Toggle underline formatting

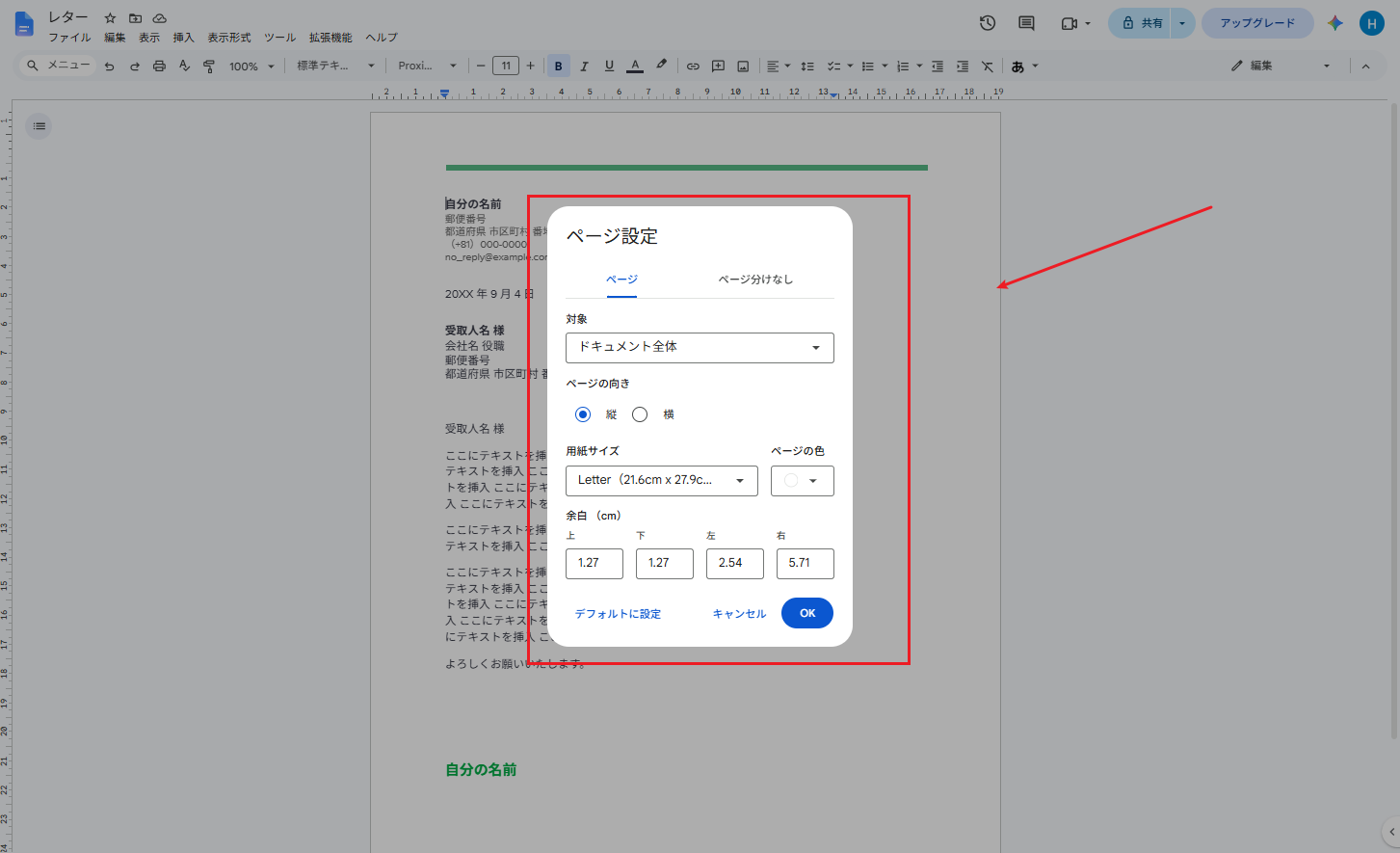tap(609, 67)
